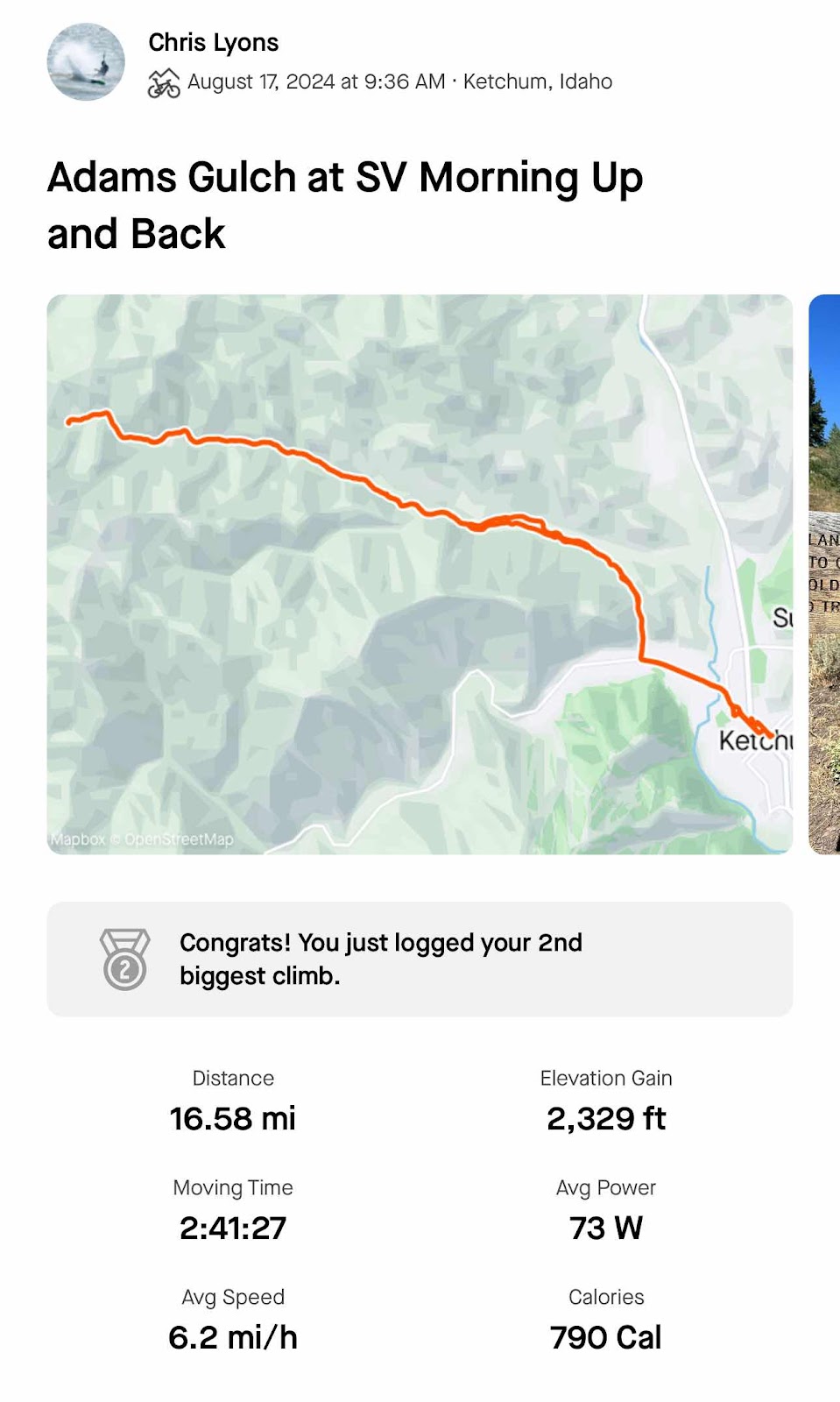Click the Ketchum, Idaho location text
This screenshot has width=840, height=1402.
538,81
